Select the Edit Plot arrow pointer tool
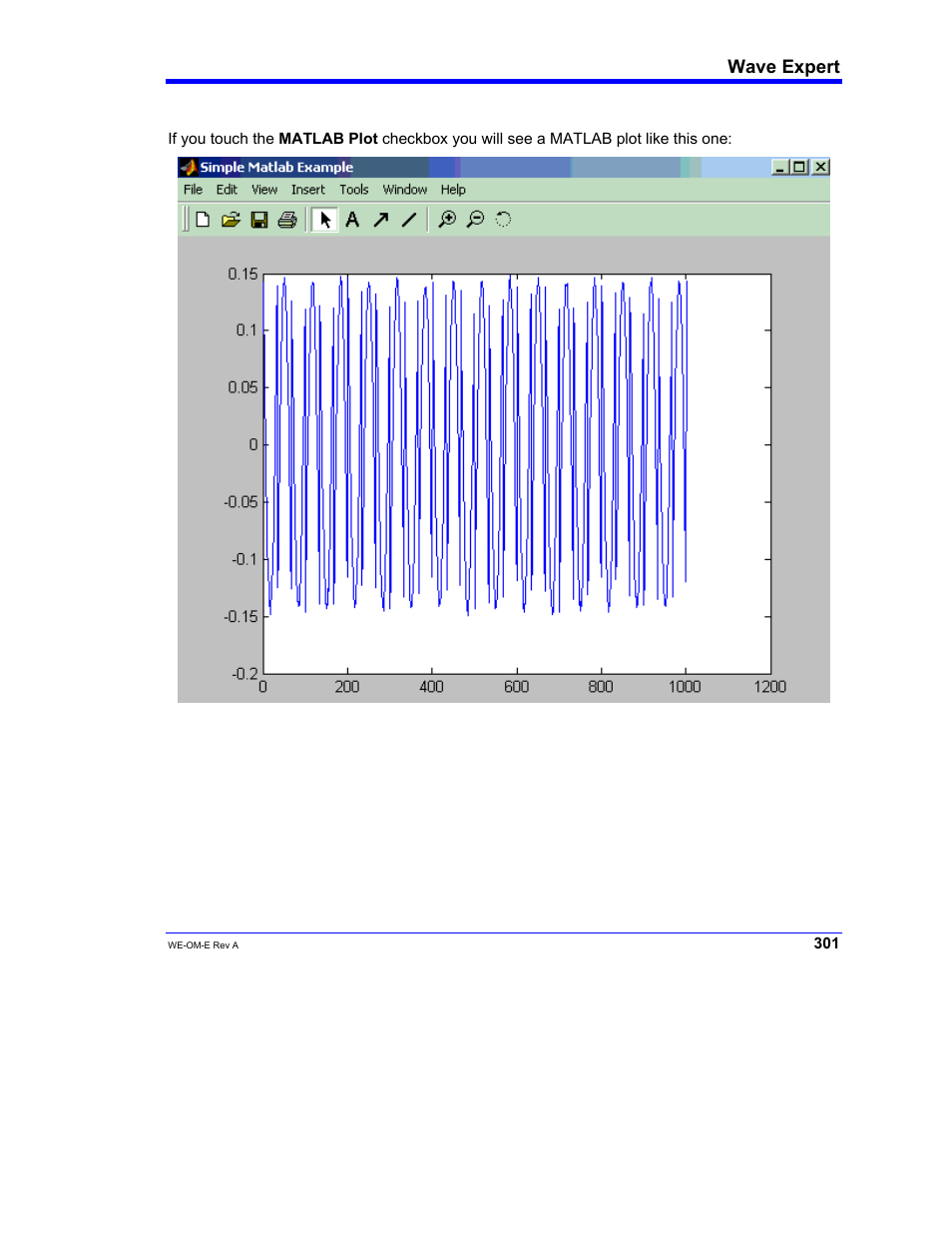The image size is (952, 1233). 324,220
